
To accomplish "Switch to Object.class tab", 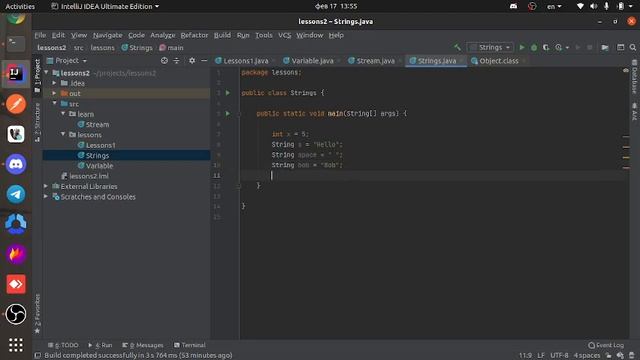I will click(x=498, y=61).
